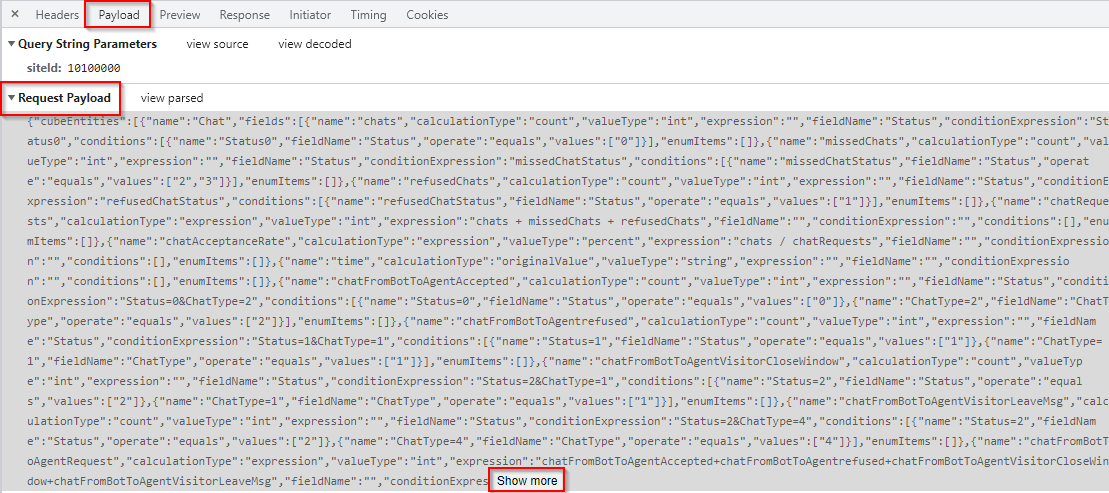Open the Response tab
The image size is (1109, 493).
click(x=244, y=14)
